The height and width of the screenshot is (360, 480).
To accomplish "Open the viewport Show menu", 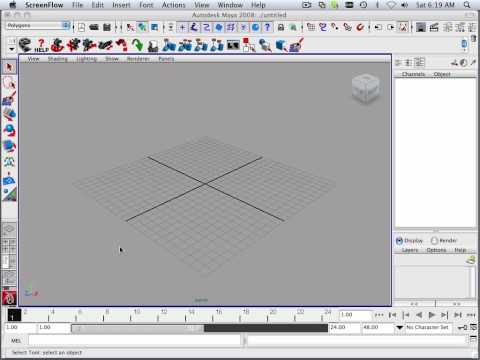I will tap(112, 59).
